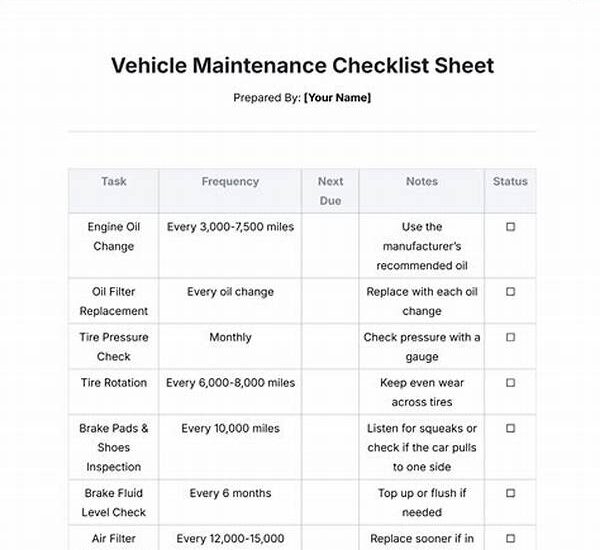Click the Air Filter task cell

114,538
